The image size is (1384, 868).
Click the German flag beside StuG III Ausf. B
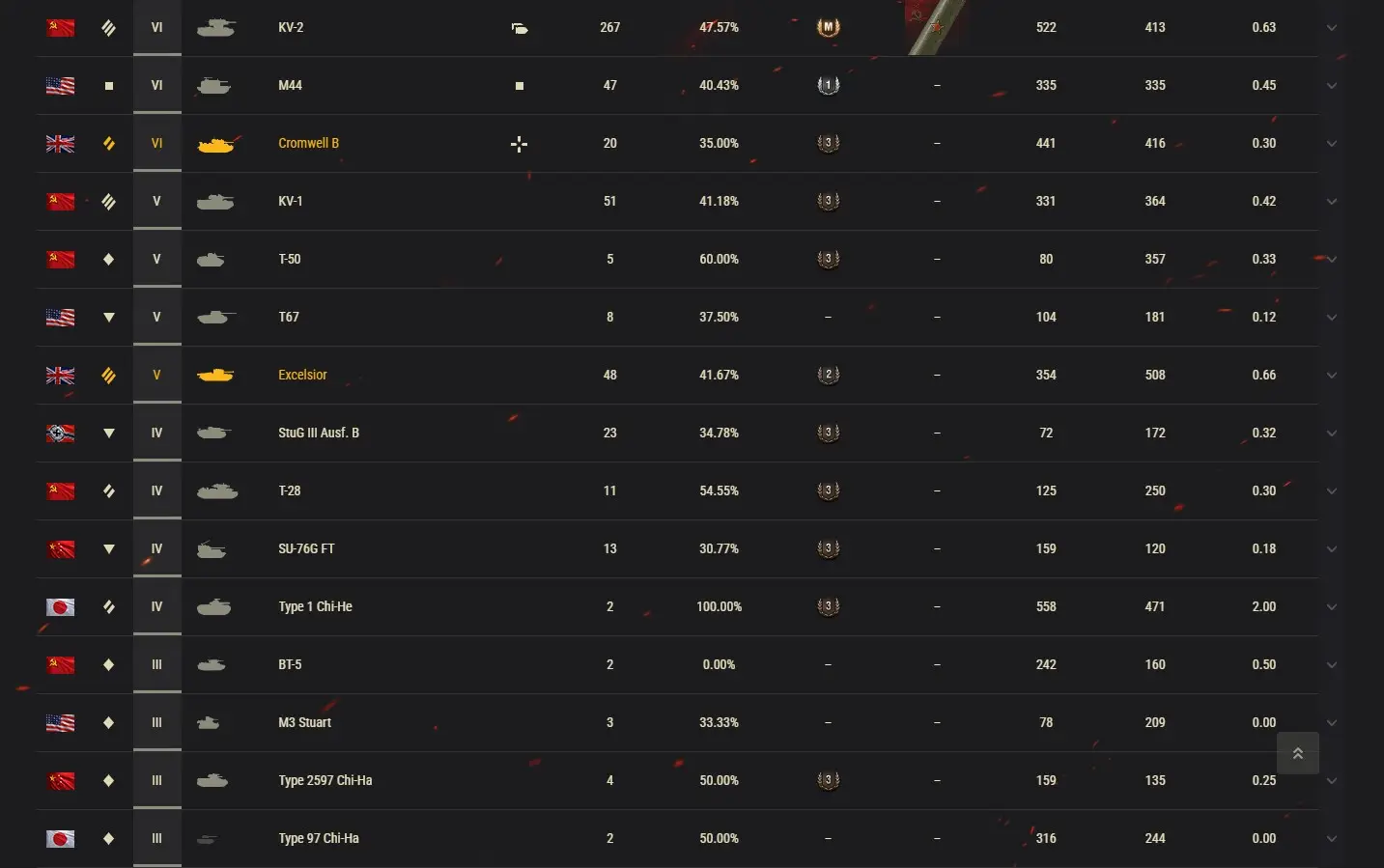point(60,434)
